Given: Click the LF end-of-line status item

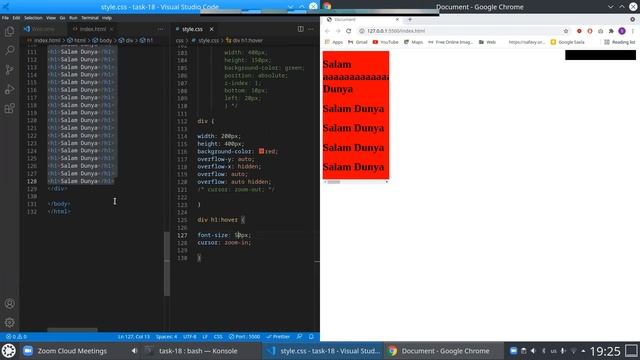Looking at the screenshot, I should pos(205,337).
